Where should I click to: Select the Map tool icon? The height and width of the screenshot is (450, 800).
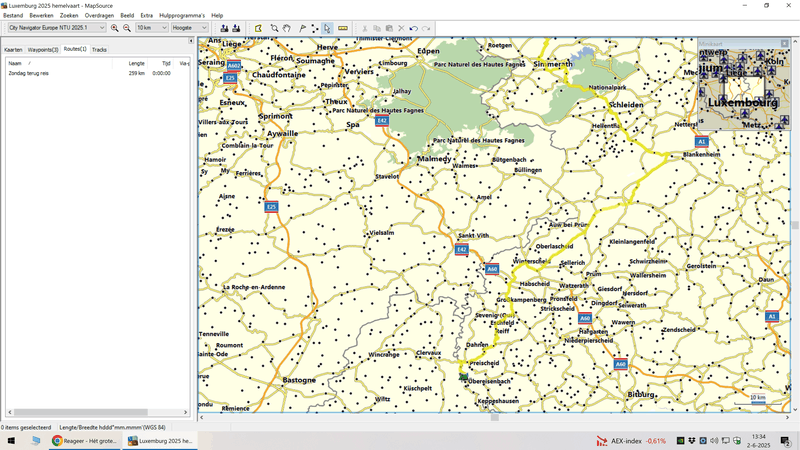(x=258, y=28)
